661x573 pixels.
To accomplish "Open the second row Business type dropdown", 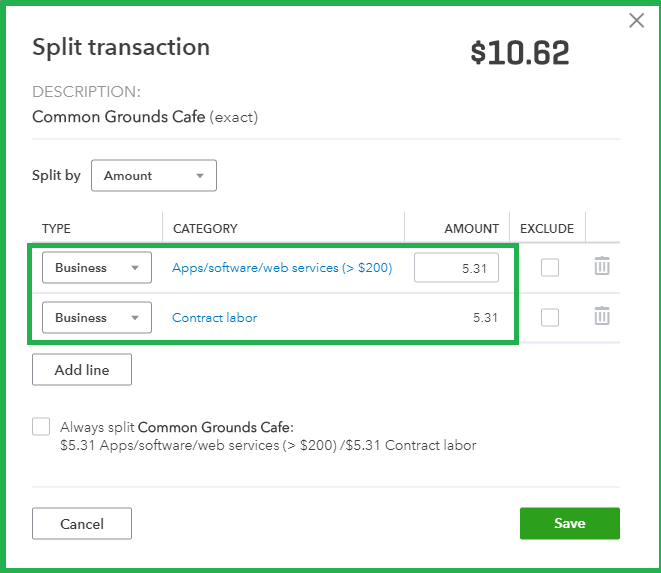I will [96, 318].
